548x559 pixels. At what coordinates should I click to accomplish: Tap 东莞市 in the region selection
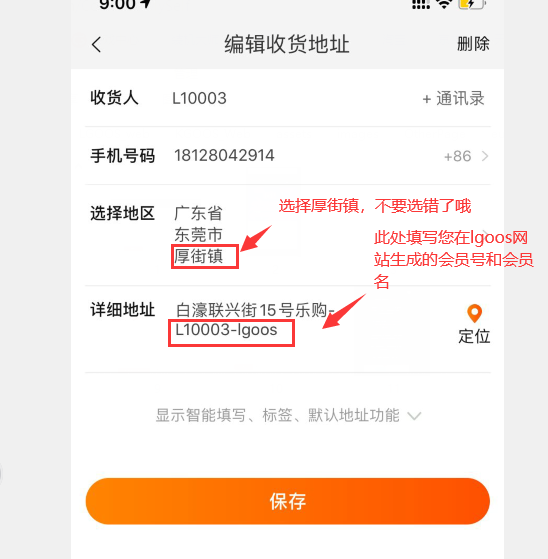click(198, 235)
